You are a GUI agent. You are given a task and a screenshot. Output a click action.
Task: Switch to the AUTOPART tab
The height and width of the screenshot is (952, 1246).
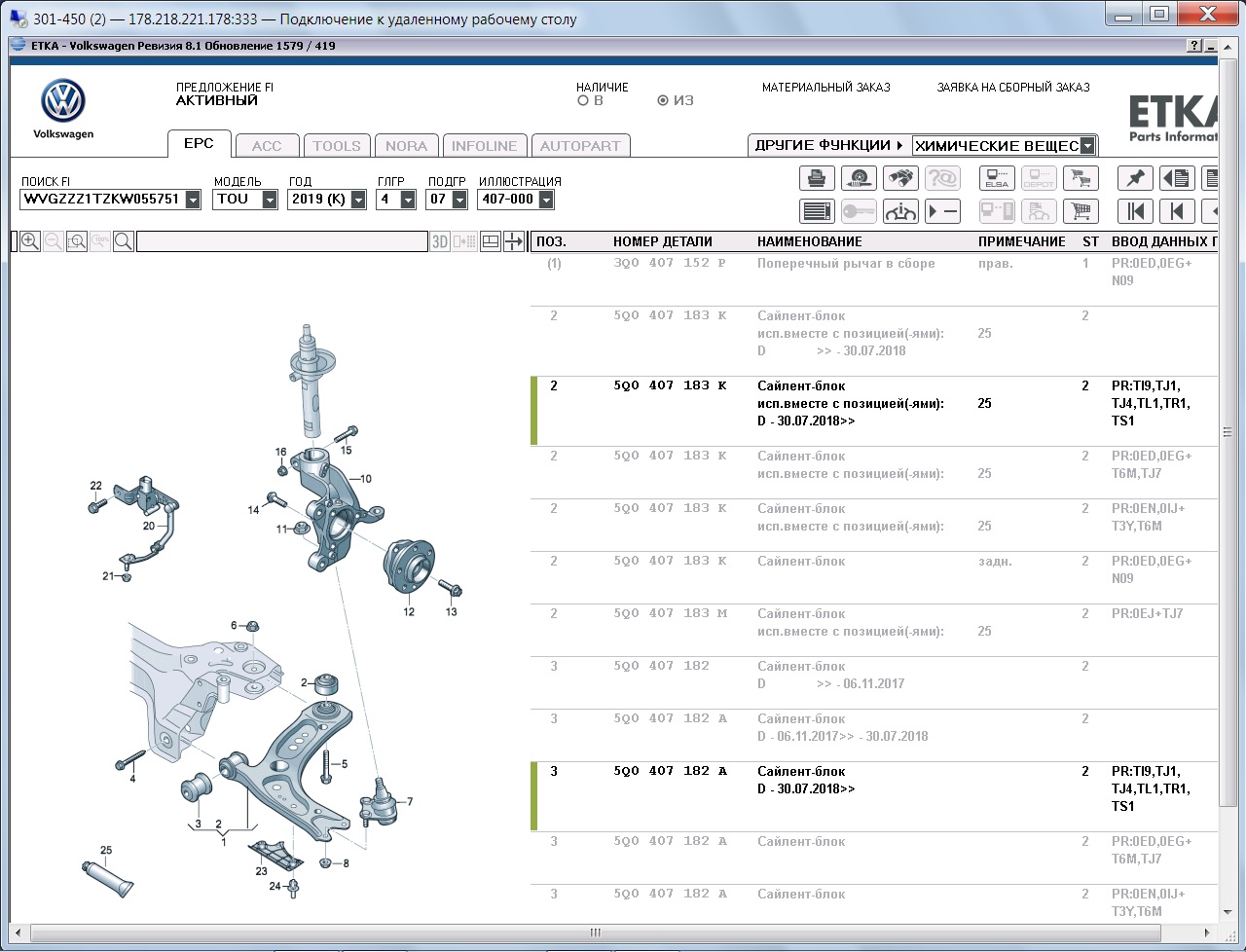pyautogui.click(x=580, y=146)
